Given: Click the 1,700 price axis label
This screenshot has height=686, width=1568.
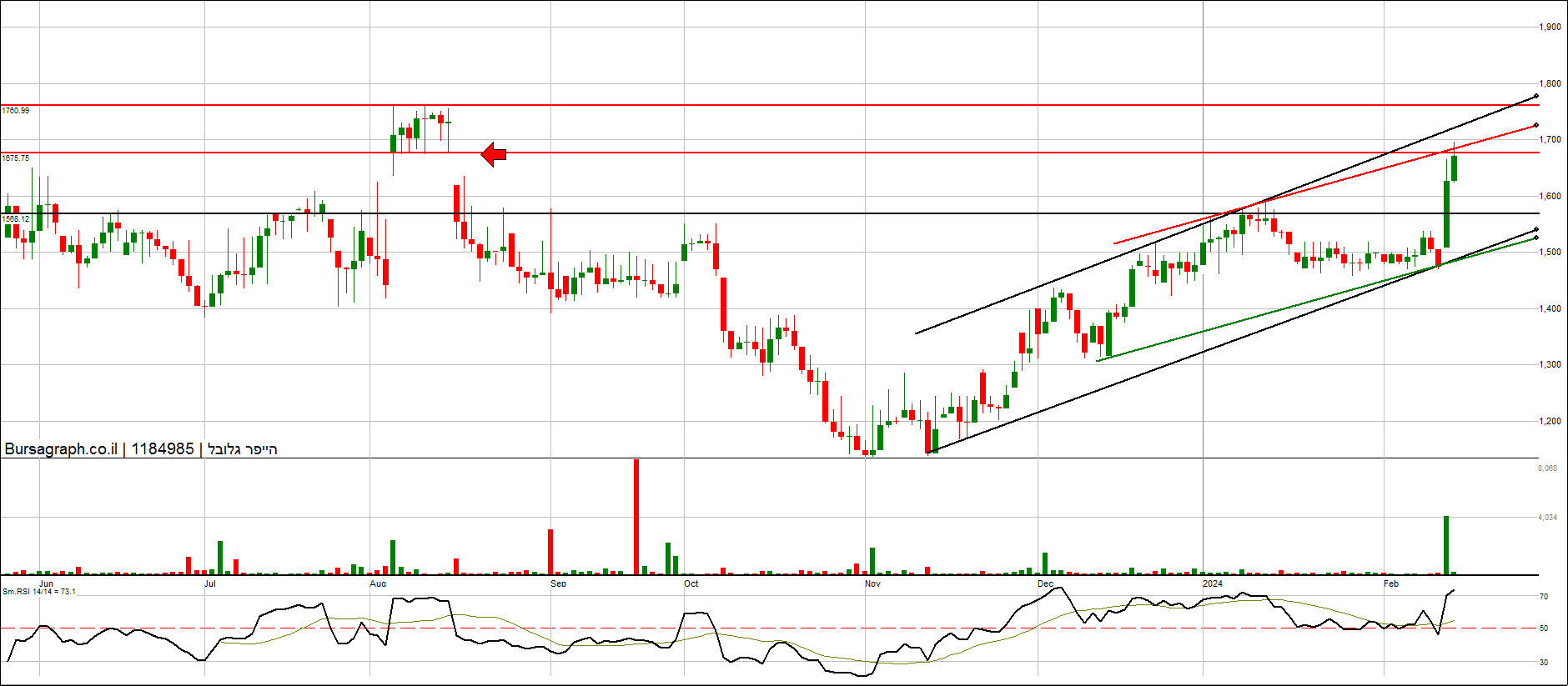Looking at the screenshot, I should (x=1550, y=139).
